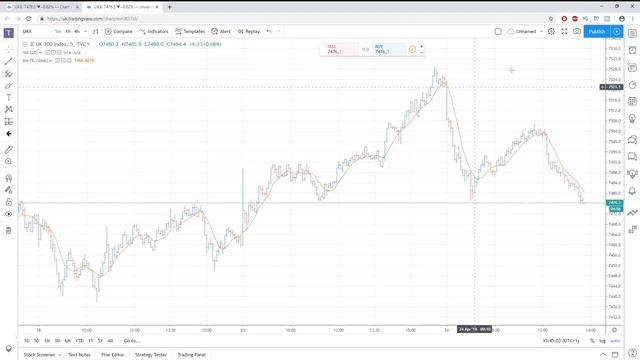Open the Pine Editor tab

pos(113,355)
